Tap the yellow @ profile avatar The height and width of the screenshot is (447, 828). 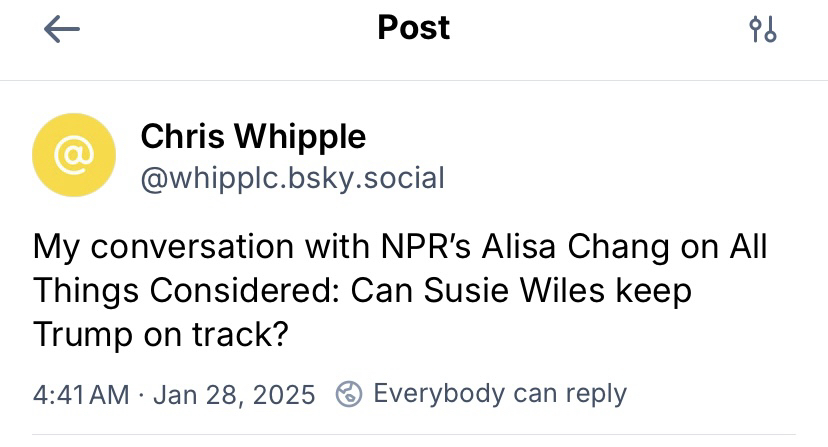tap(74, 154)
